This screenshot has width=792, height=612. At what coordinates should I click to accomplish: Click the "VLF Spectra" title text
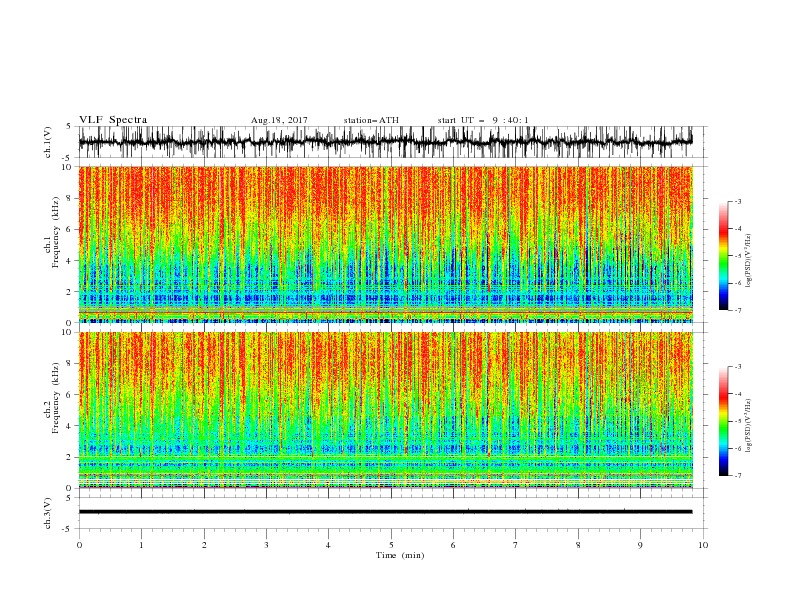[x=113, y=120]
